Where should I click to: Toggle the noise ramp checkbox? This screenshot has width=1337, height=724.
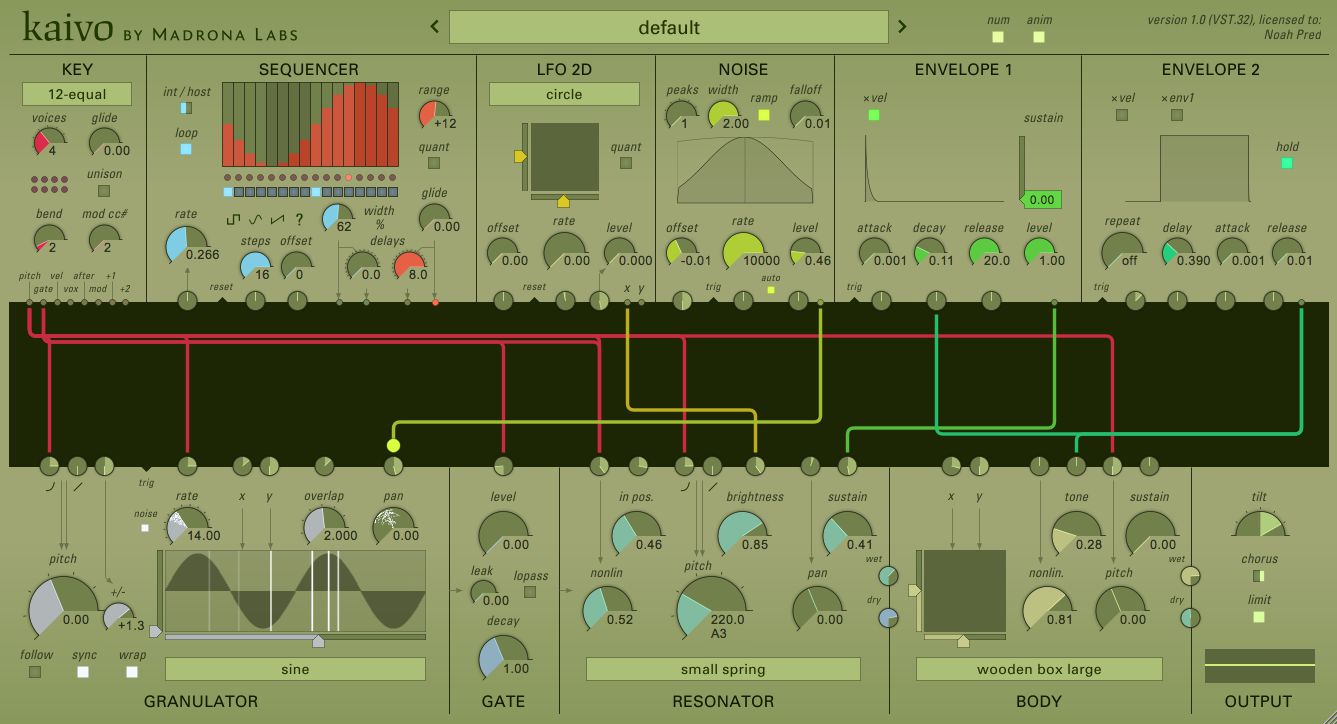coord(764,115)
